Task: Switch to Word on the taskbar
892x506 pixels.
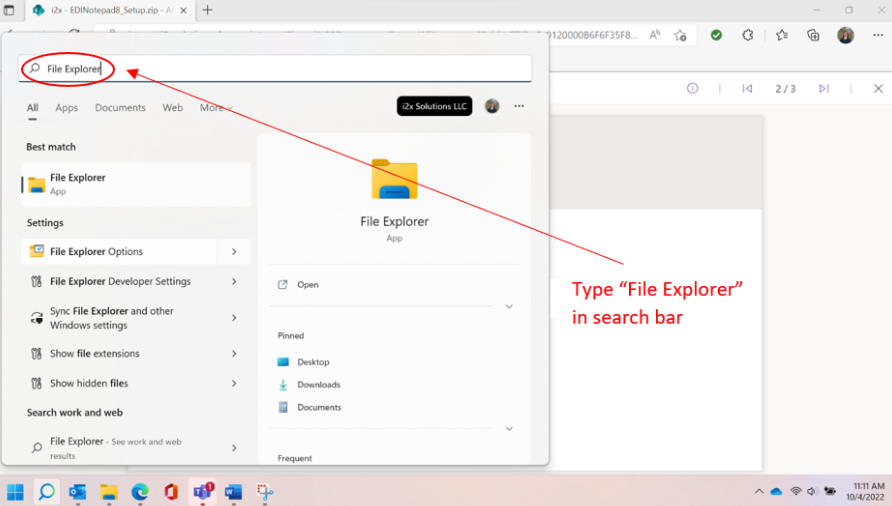Action: [x=233, y=491]
